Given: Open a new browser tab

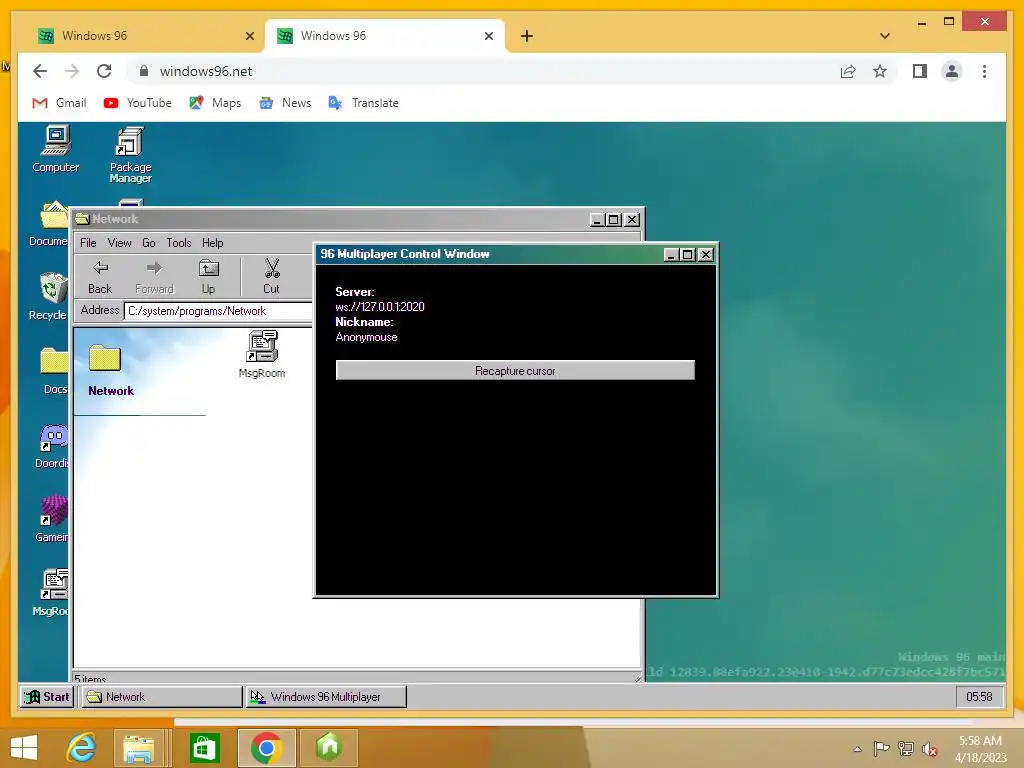Looking at the screenshot, I should pos(527,37).
